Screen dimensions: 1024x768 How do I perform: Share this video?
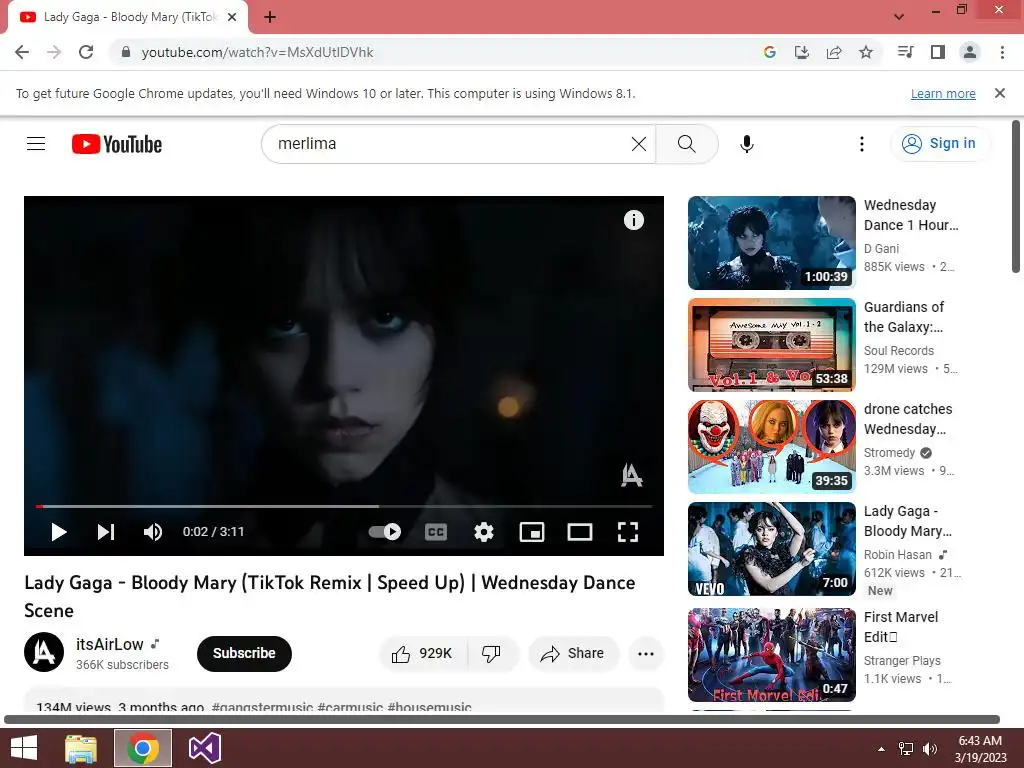point(573,653)
